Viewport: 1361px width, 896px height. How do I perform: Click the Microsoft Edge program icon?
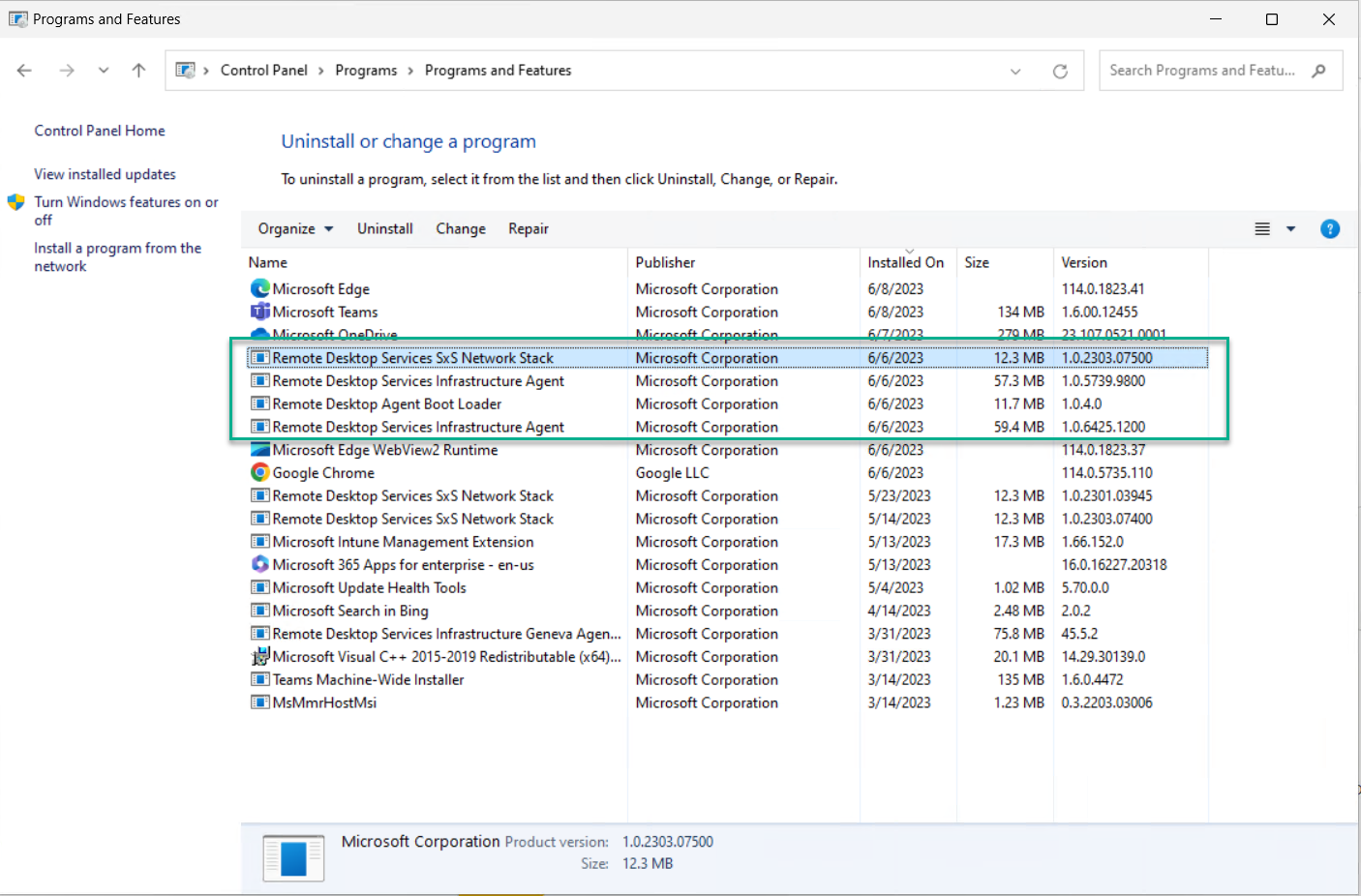259,288
